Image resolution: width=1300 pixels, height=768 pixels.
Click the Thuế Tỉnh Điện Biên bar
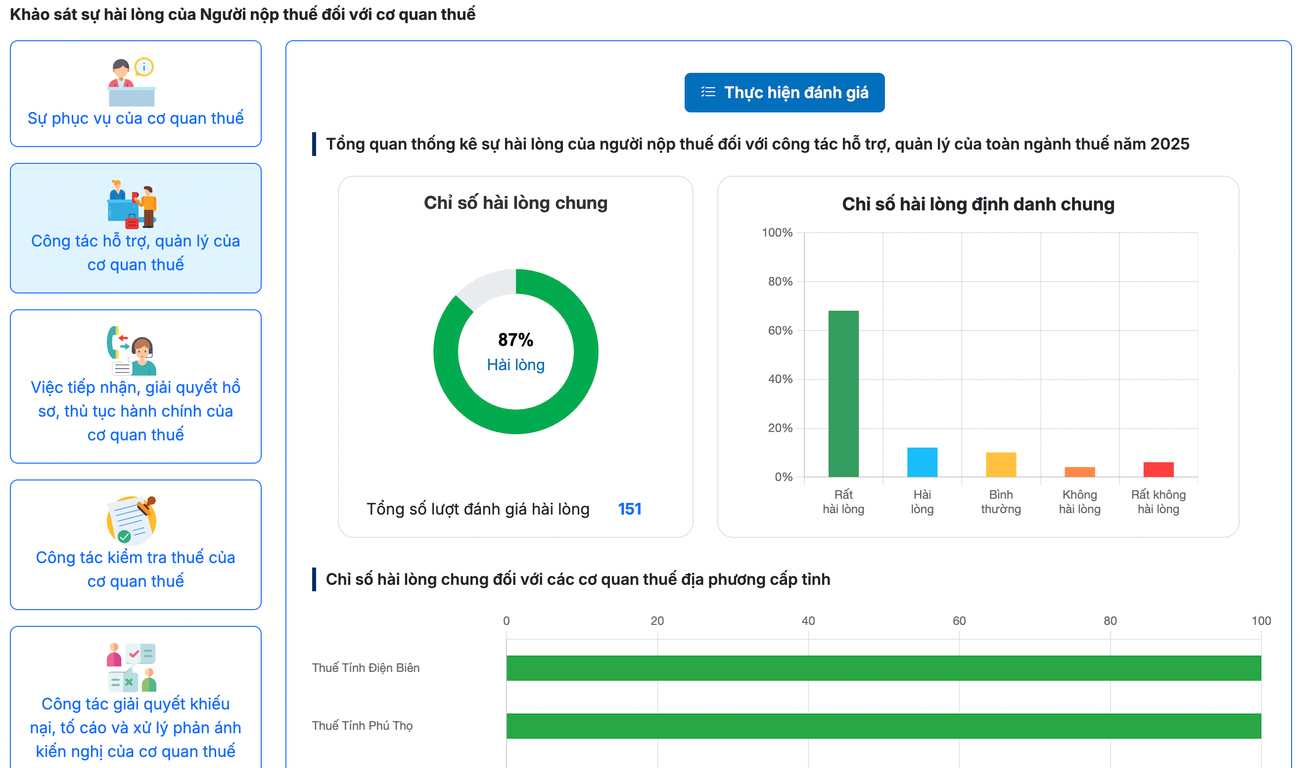coord(883,668)
